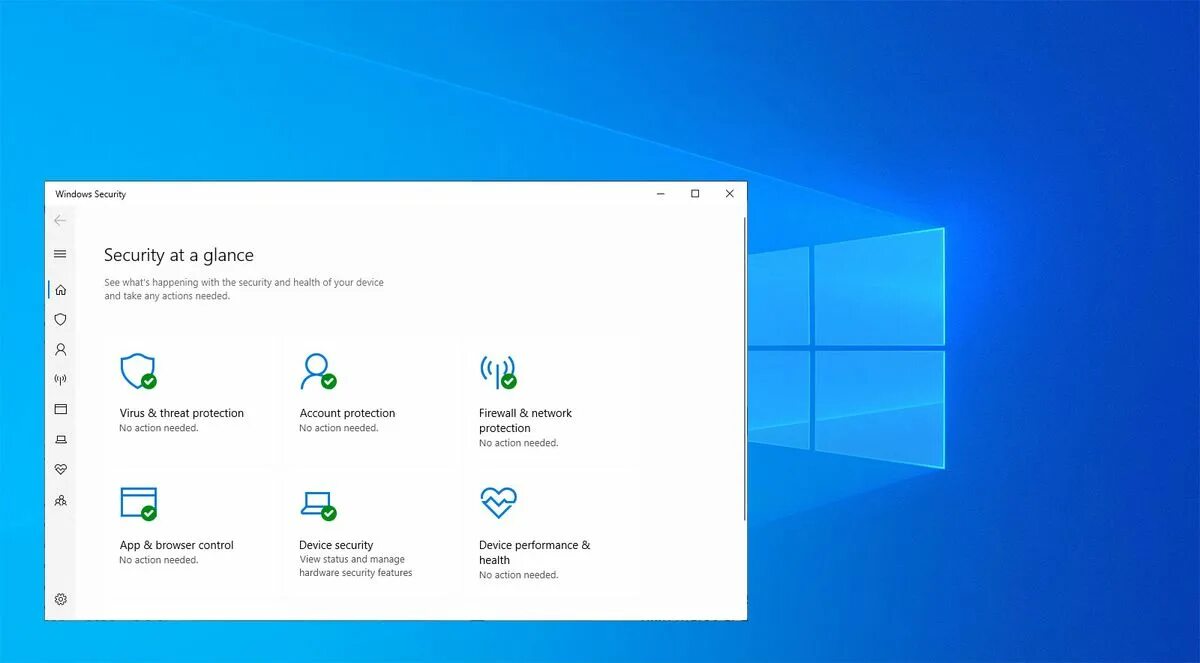
Task: Open Family options sidebar icon
Action: click(60, 500)
